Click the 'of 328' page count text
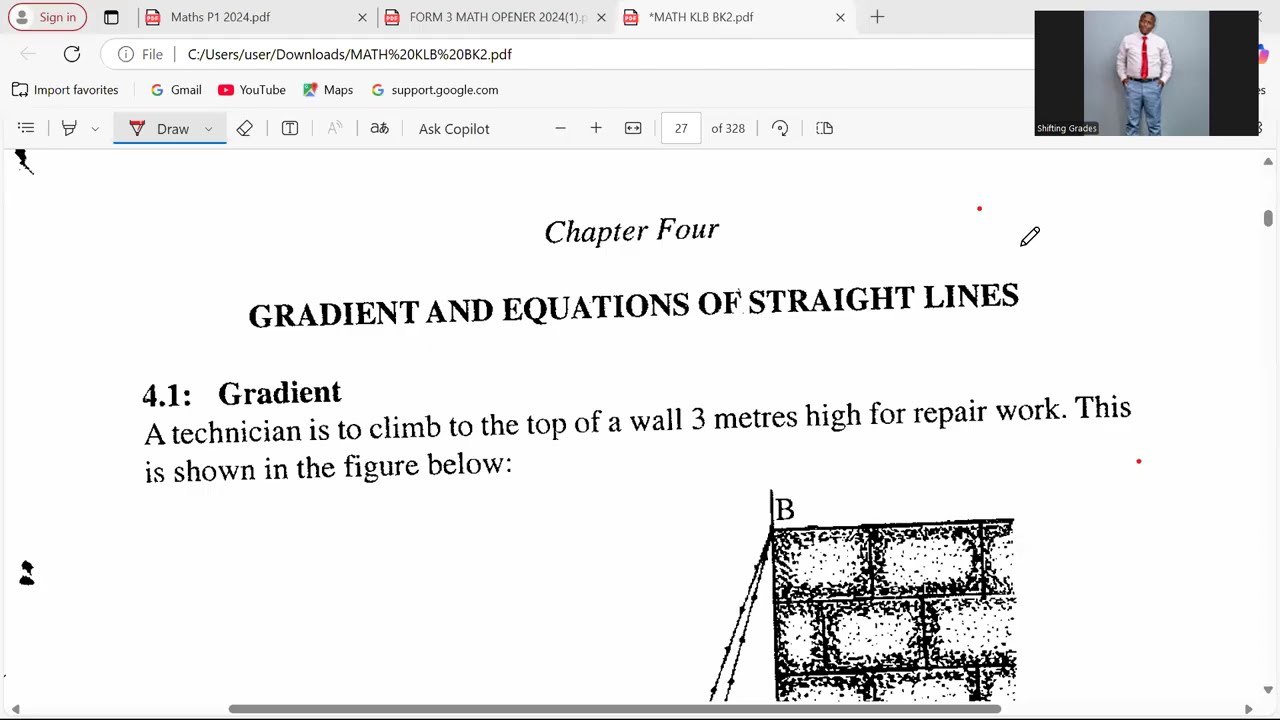 728,128
